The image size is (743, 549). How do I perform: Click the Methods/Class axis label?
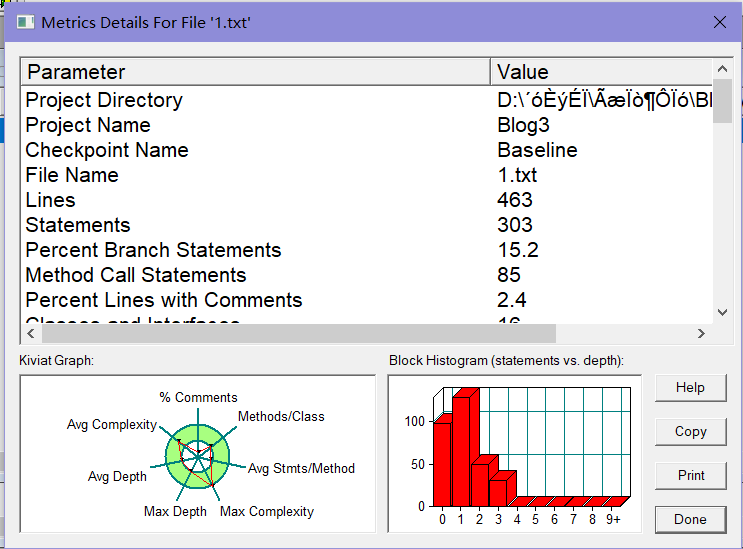point(281,416)
